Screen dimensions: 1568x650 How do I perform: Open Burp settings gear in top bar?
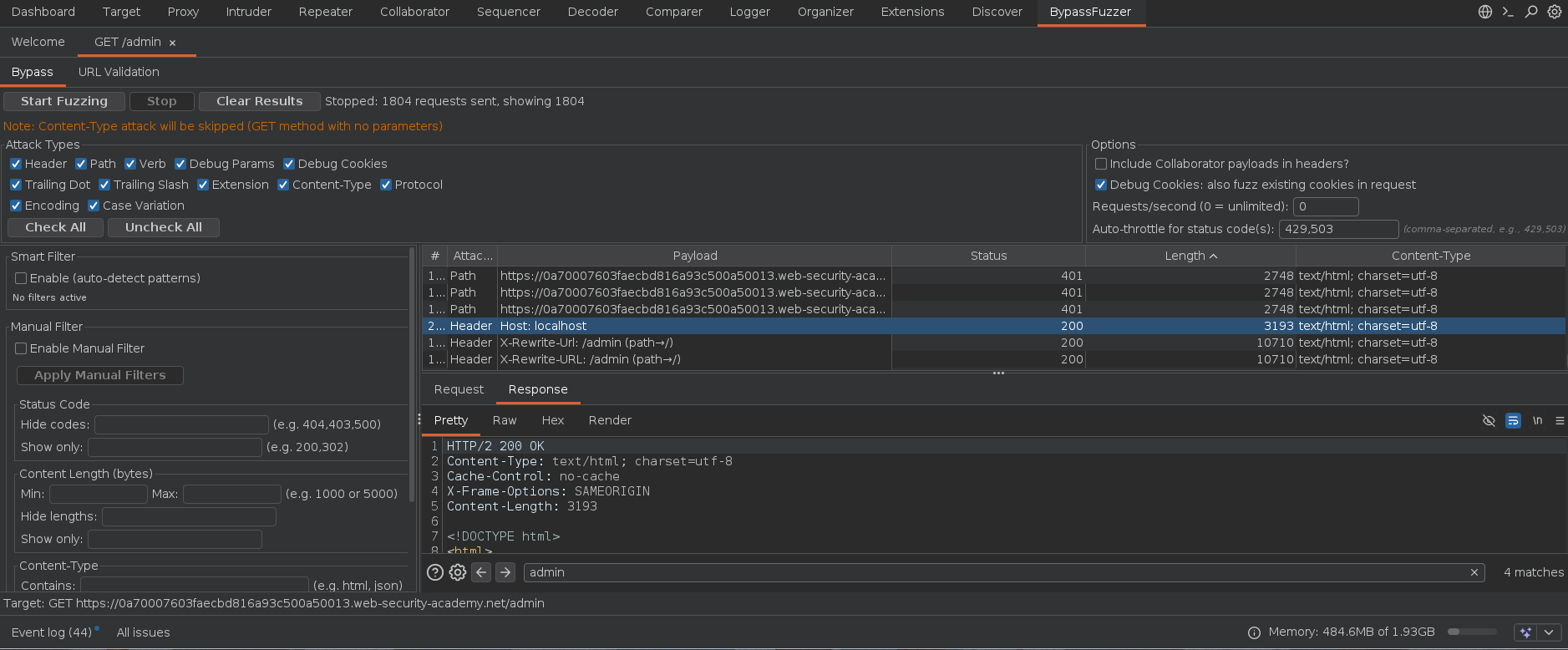(1554, 12)
